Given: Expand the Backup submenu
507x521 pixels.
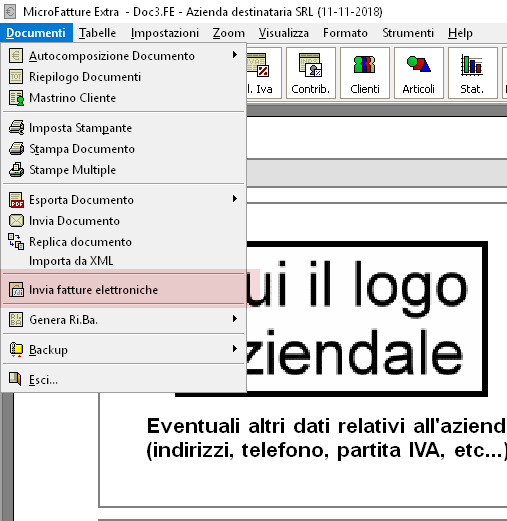Looking at the screenshot, I should [124, 350].
